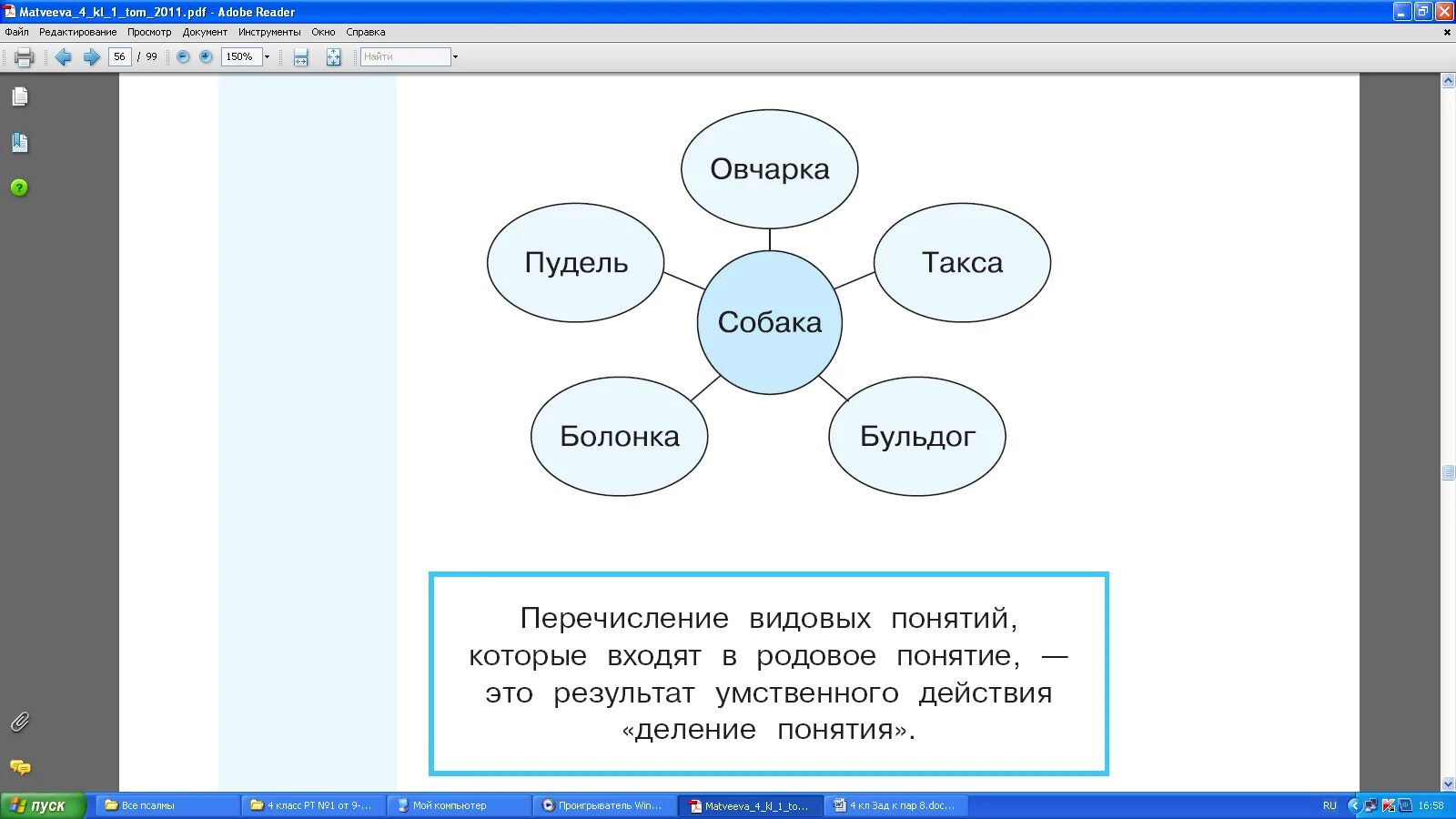Click the Adobe Reader PDF icon in title bar
This screenshot has height=819, width=1456.
pyautogui.click(x=10, y=12)
